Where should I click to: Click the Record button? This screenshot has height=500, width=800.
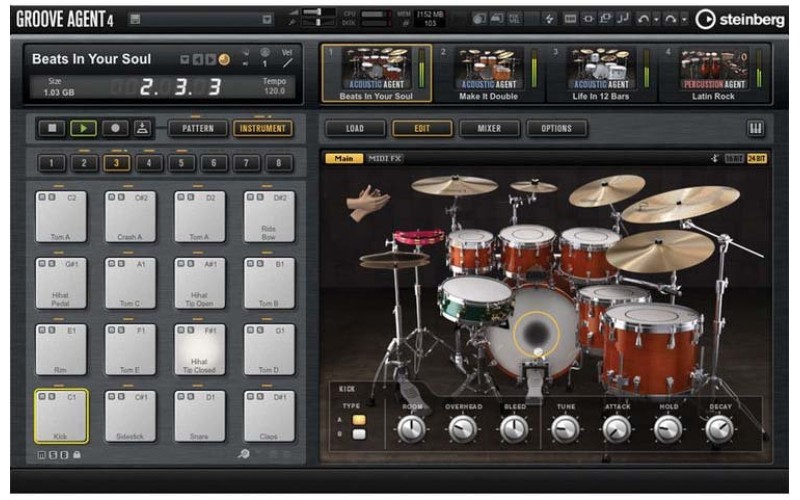point(115,128)
